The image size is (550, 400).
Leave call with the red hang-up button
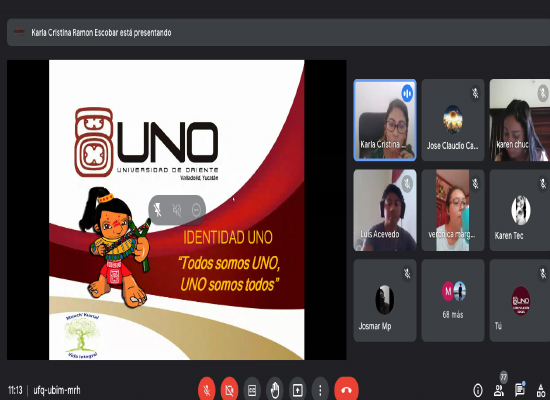(x=346, y=389)
